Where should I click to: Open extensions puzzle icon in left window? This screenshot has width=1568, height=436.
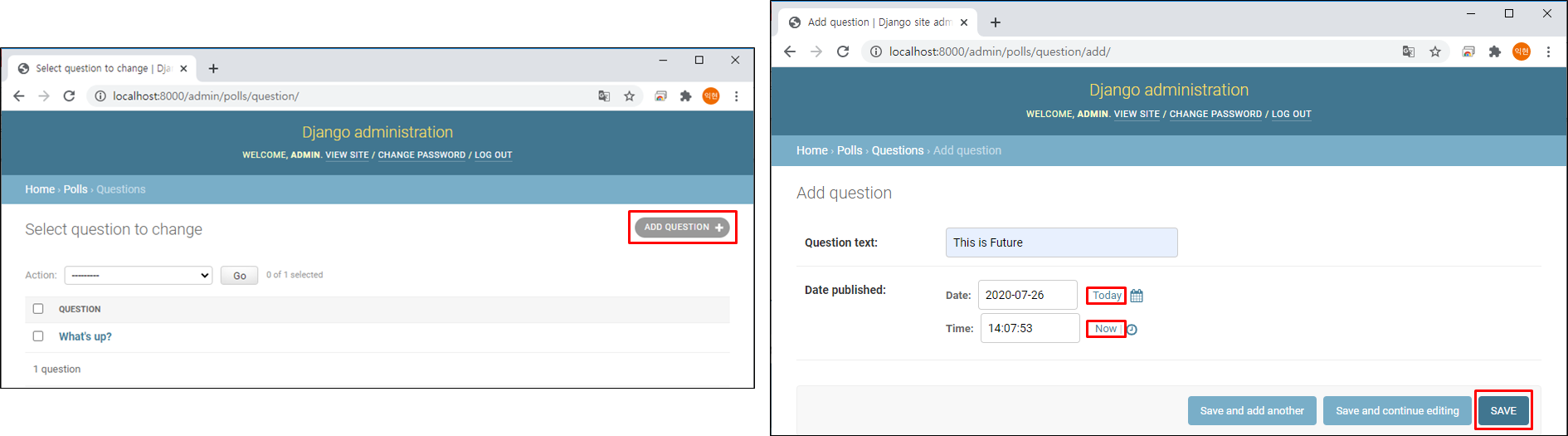point(685,96)
